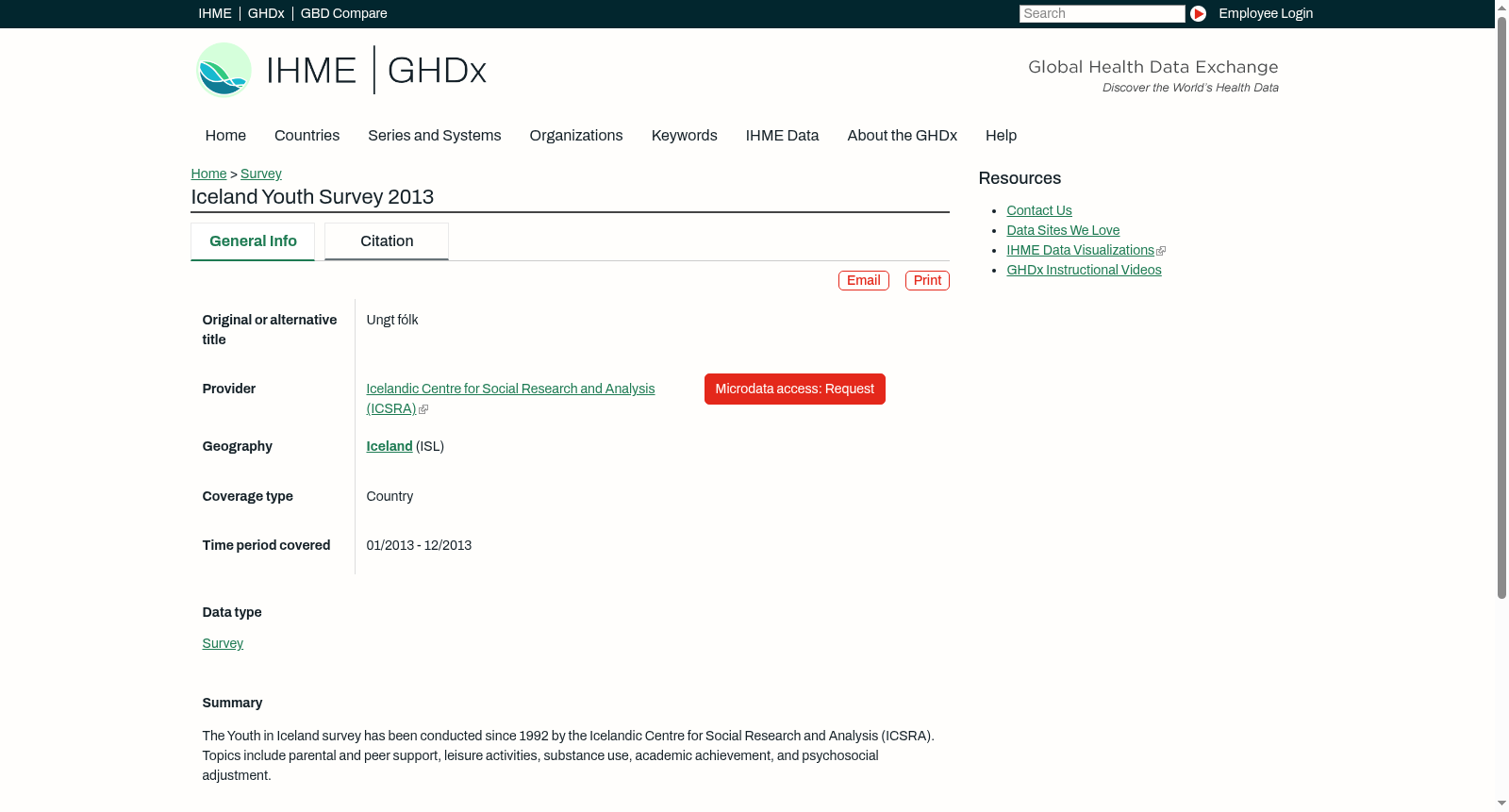Switch to the Citation tab

click(x=387, y=241)
